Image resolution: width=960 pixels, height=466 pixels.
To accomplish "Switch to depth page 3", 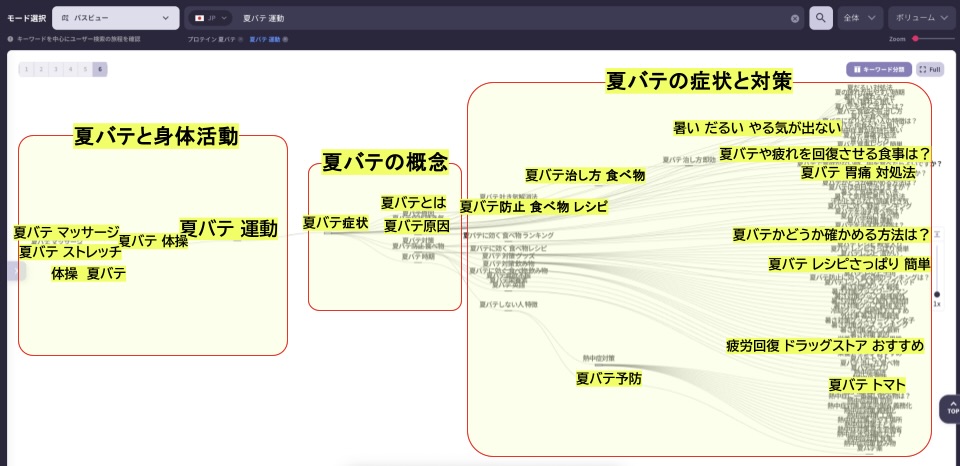I will pyautogui.click(x=56, y=69).
